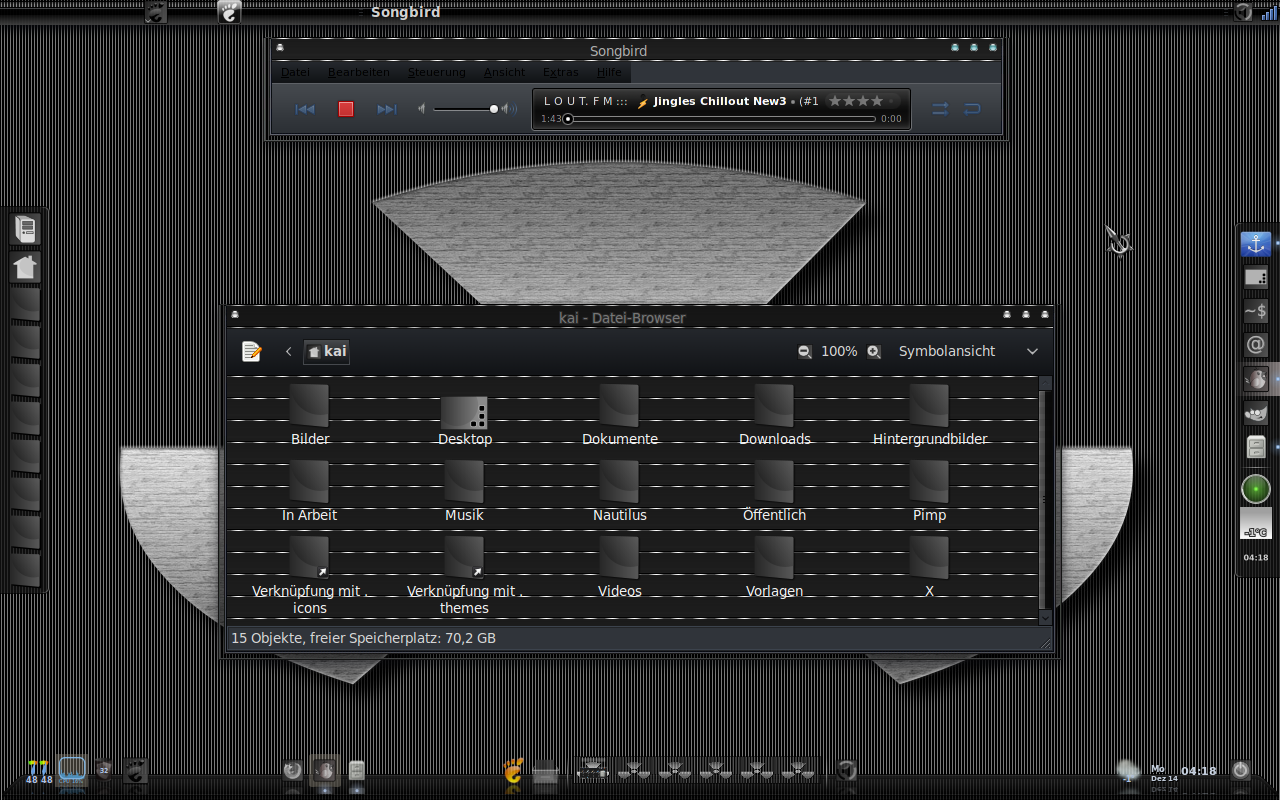
Task: Click the printer icon in bottom panel
Action: point(546,771)
